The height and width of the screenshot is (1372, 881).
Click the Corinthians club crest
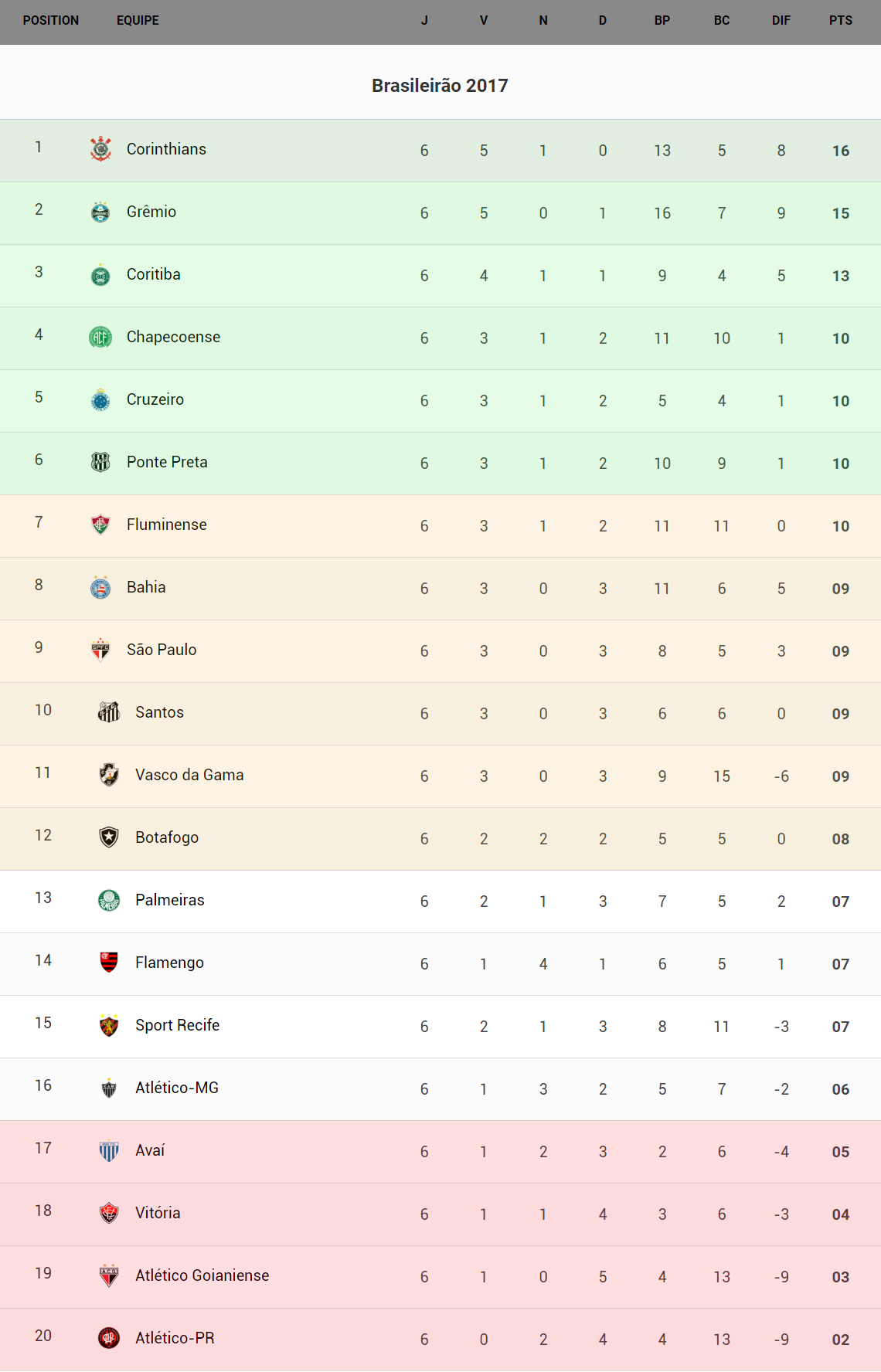pos(100,149)
